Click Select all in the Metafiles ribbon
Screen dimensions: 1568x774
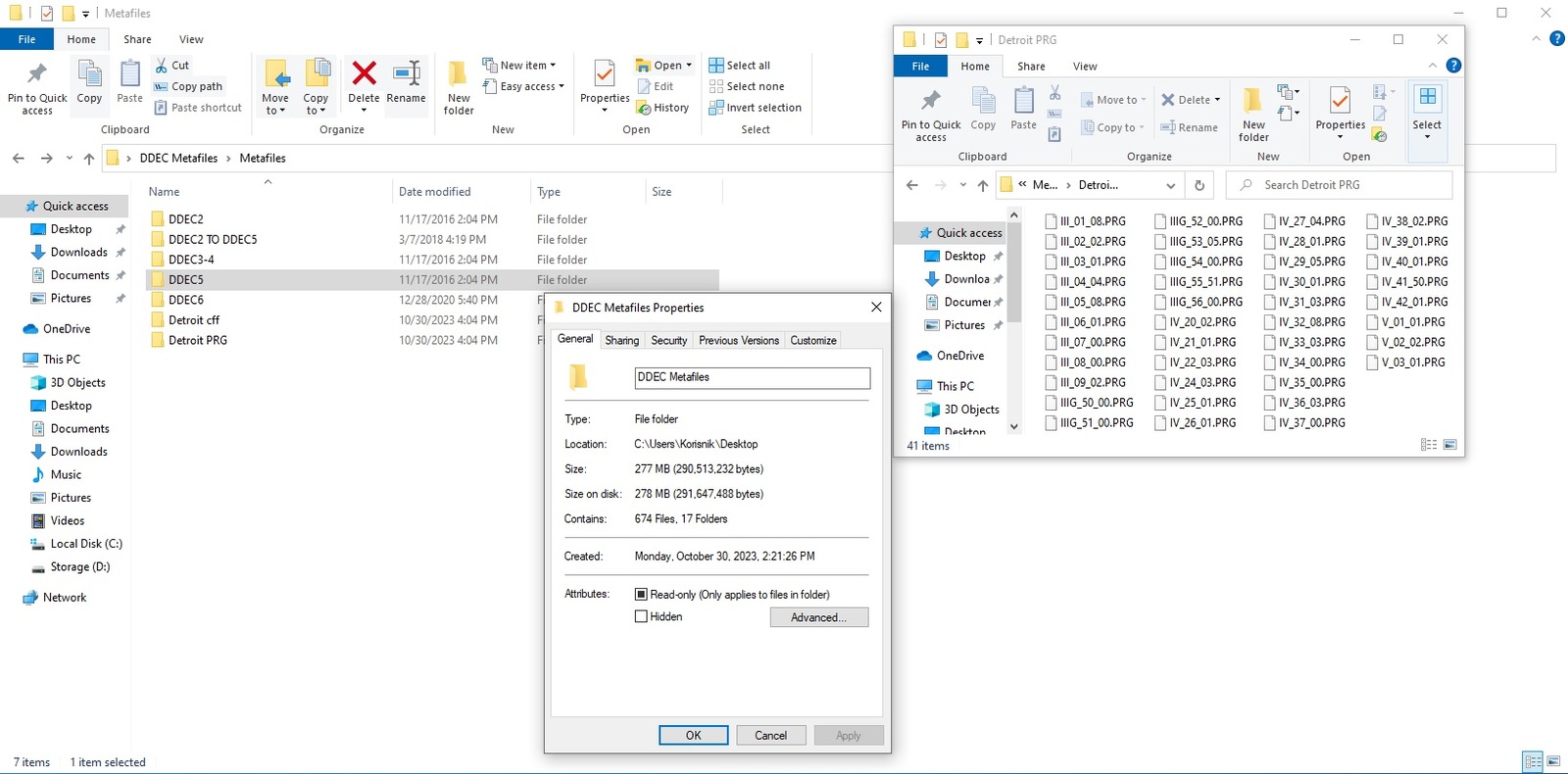740,65
